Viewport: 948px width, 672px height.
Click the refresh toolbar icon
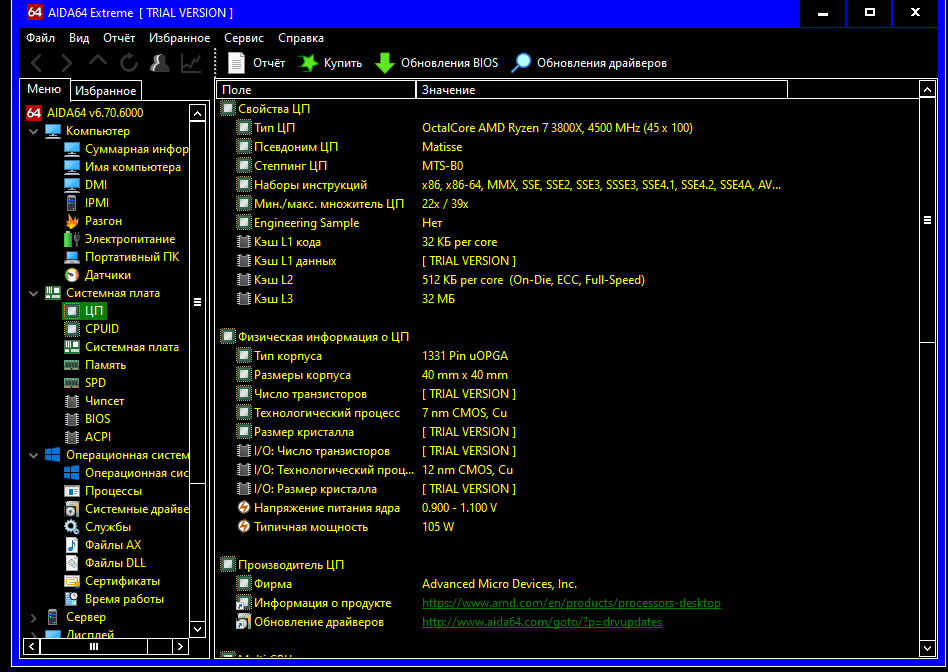coord(129,63)
